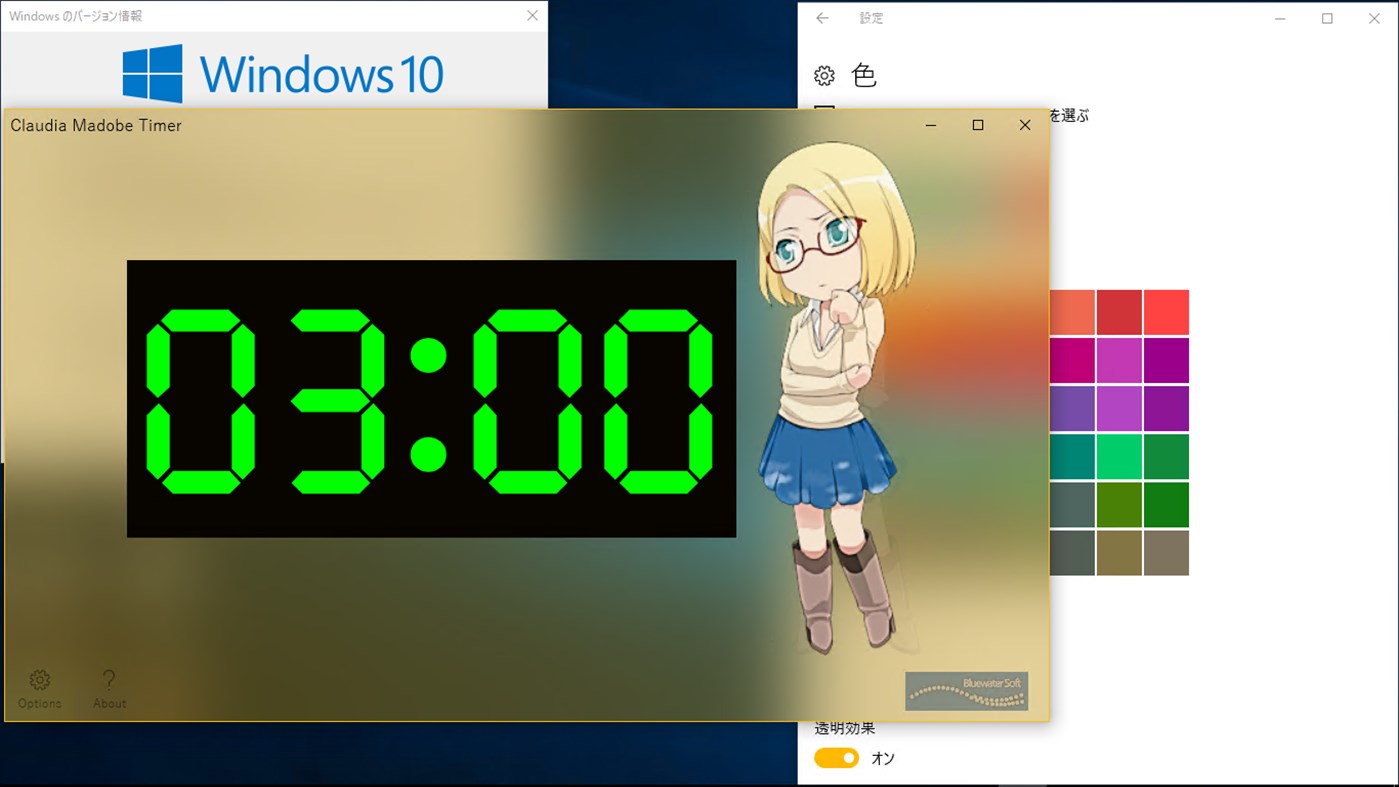Click the Bluewater Soft logo
Image resolution: width=1399 pixels, height=787 pixels.
(x=965, y=691)
